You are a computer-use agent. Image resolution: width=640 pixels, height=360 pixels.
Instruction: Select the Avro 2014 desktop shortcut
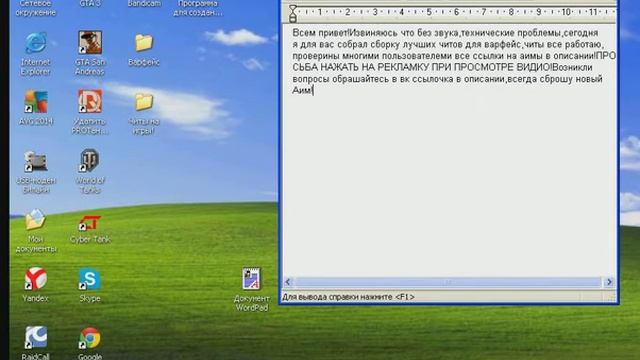tap(36, 102)
